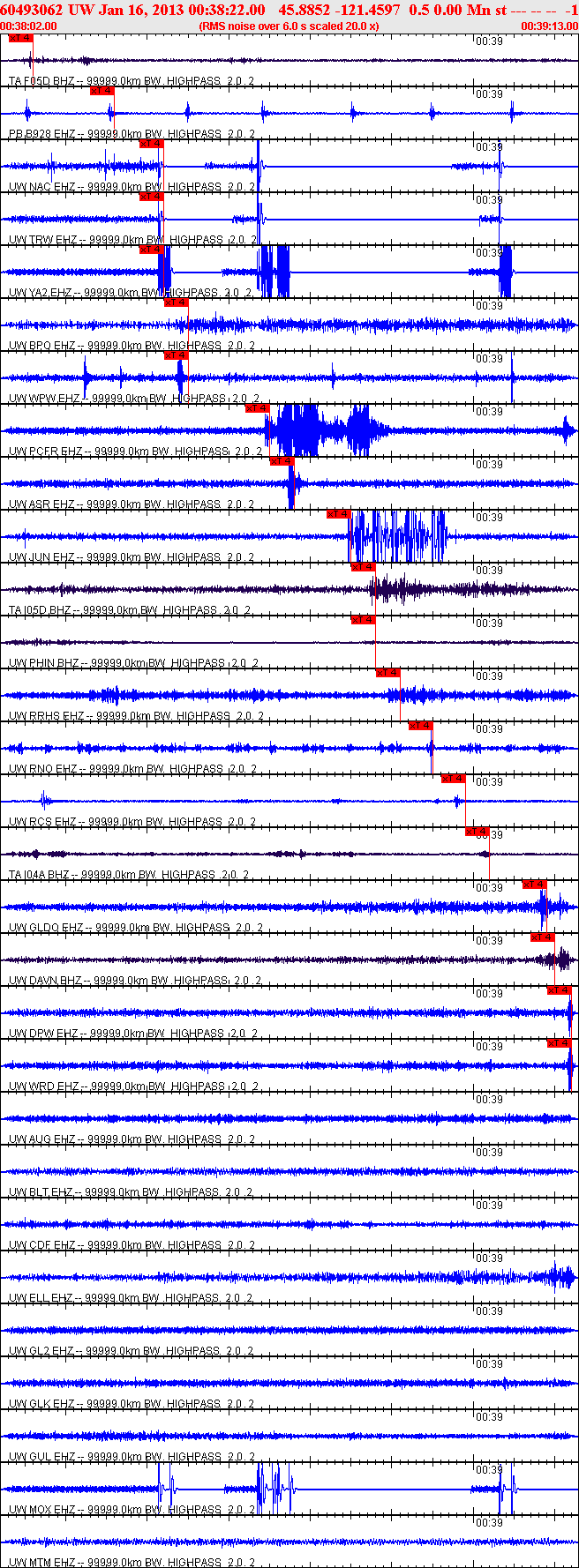Click the end time 00:39:13.00 label
The width and height of the screenshot is (579, 1568).
tap(549, 26)
